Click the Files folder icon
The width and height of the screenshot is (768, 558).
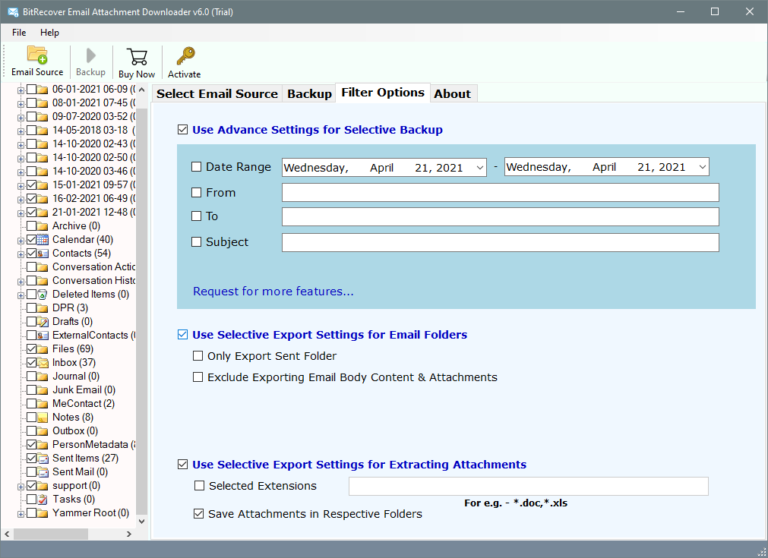coord(43,349)
